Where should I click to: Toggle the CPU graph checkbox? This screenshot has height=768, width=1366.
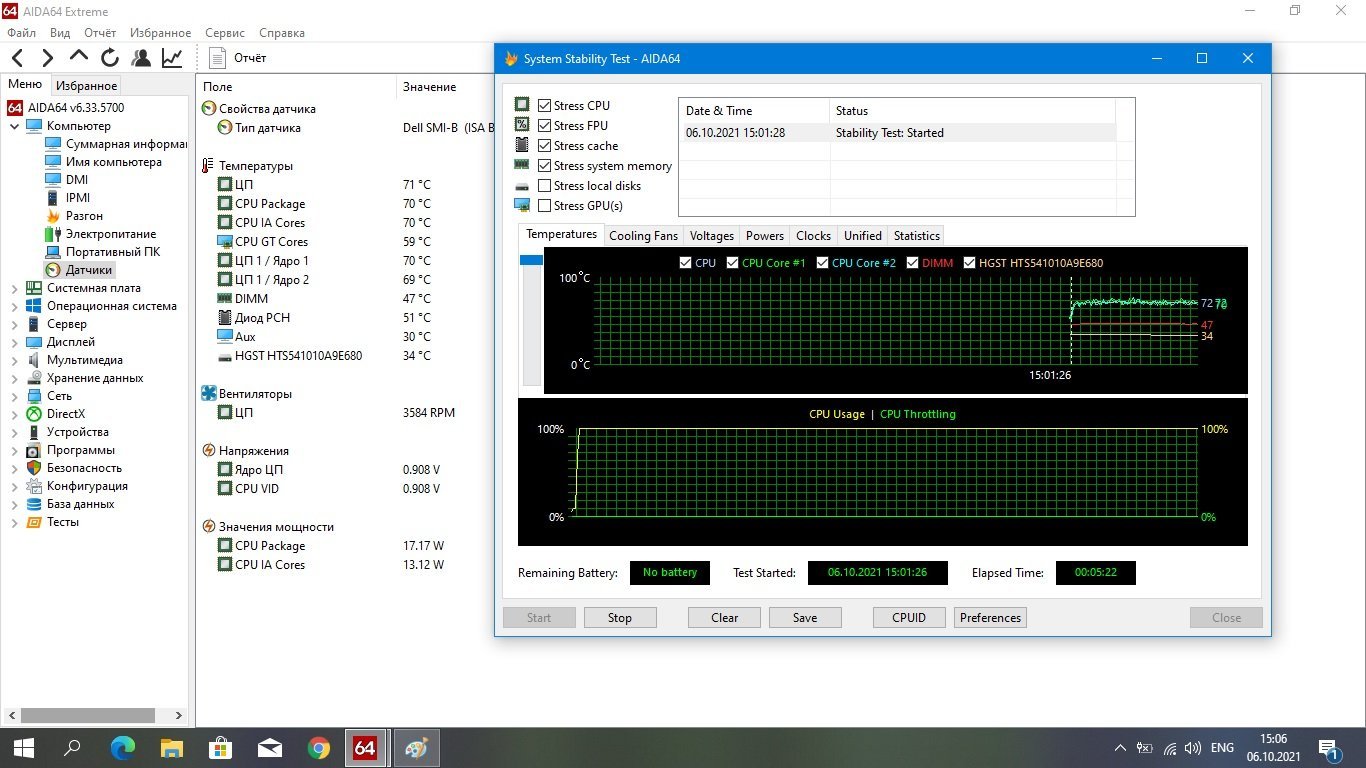685,263
